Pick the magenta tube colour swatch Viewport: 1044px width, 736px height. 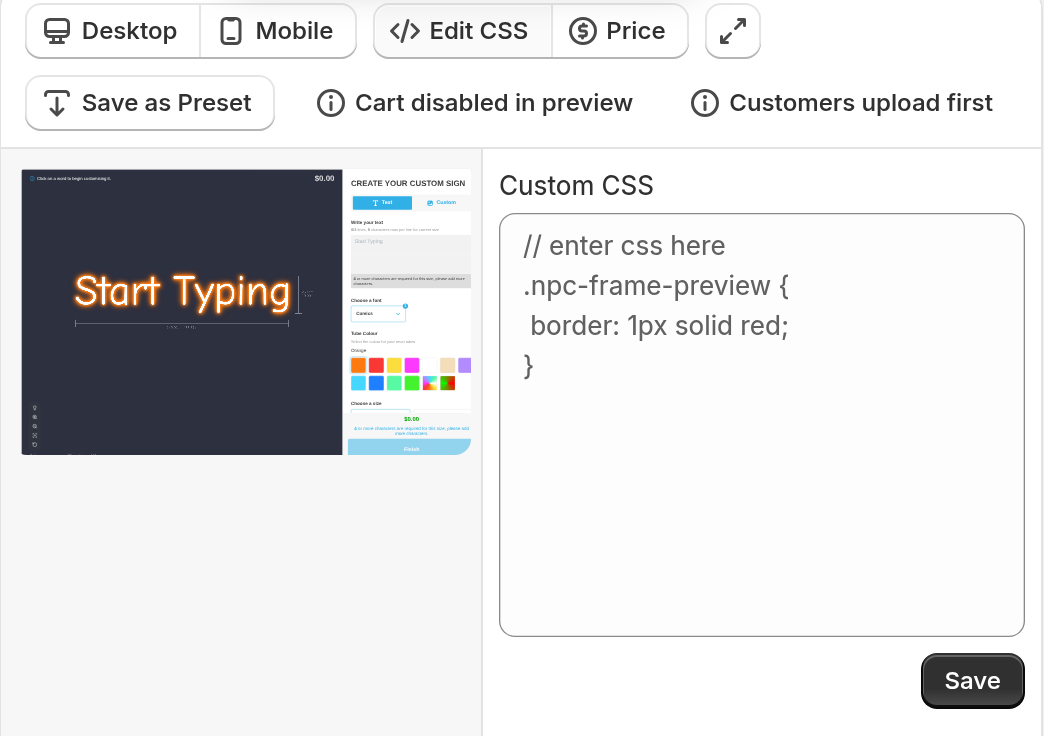[x=412, y=365]
